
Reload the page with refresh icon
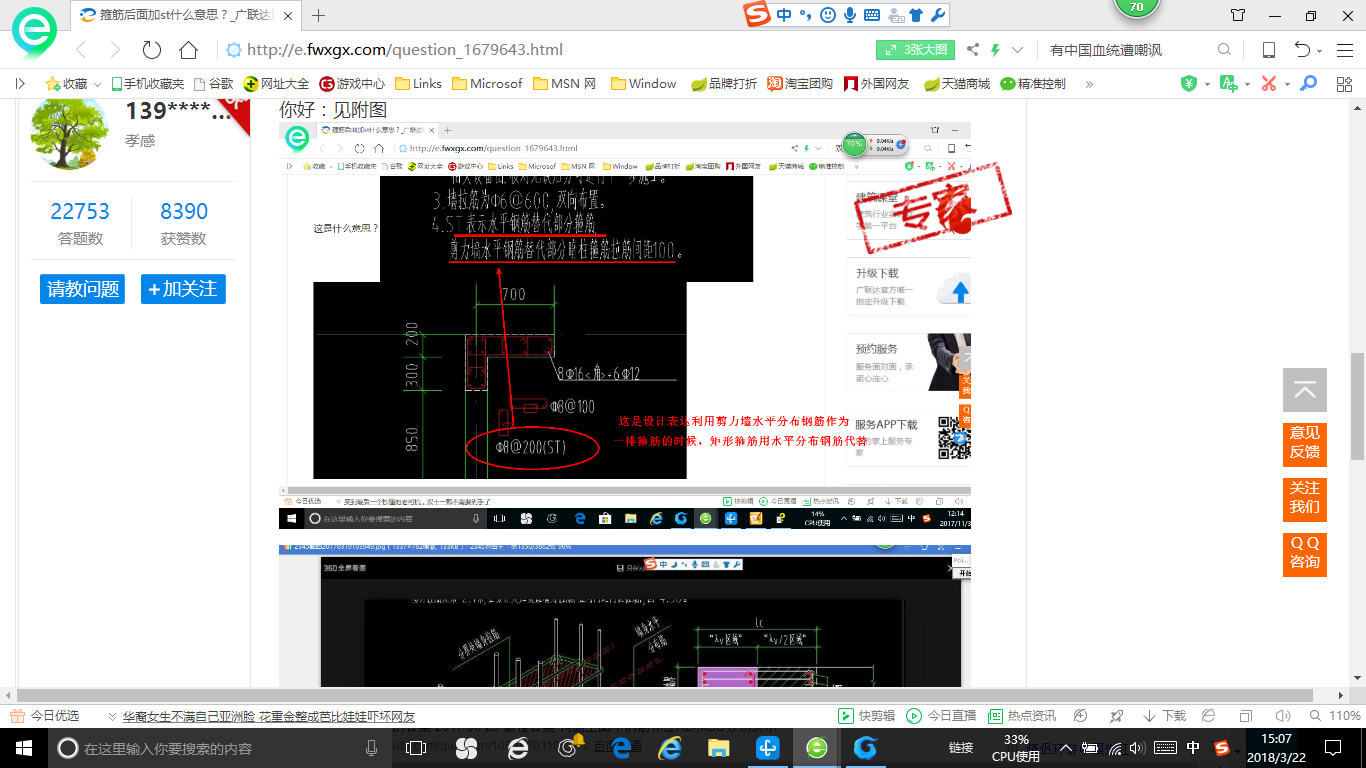tap(151, 50)
